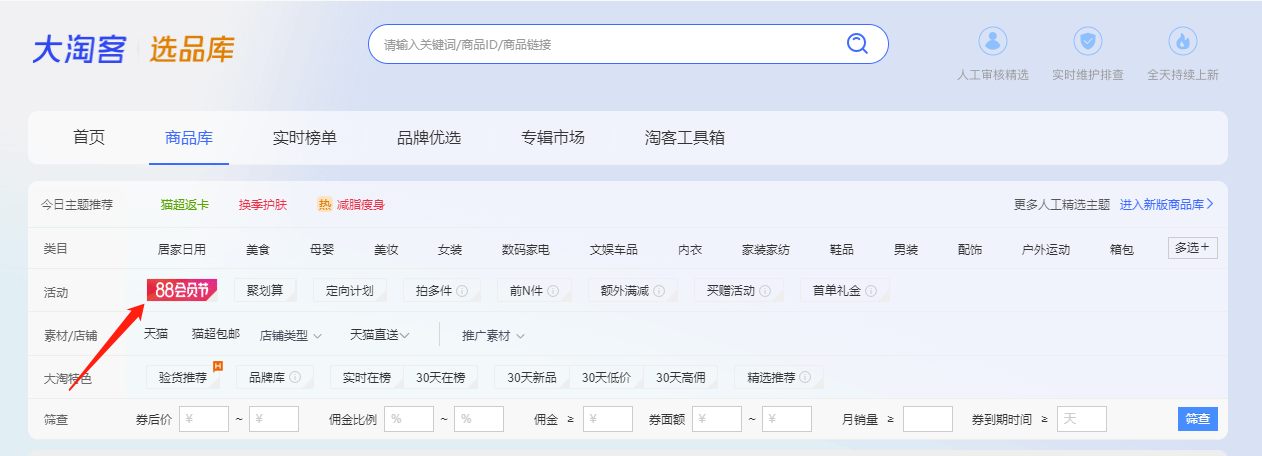This screenshot has height=456, width=1262.
Task: Click the search magnifier icon
Action: pyautogui.click(x=857, y=43)
